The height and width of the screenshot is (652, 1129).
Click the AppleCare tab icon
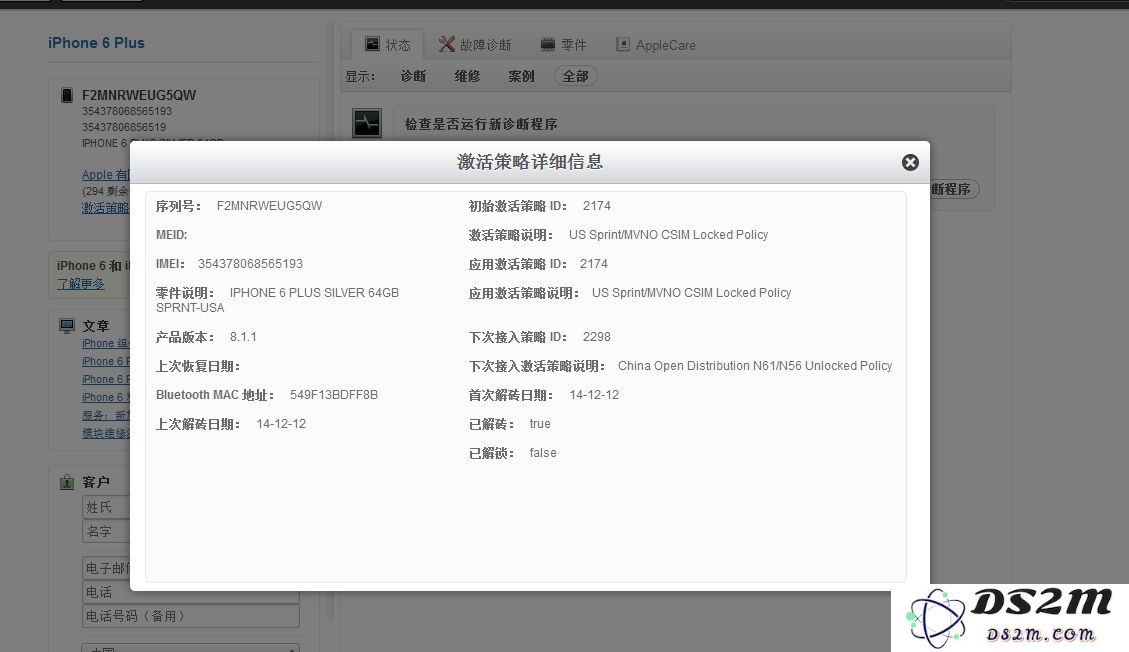point(623,45)
